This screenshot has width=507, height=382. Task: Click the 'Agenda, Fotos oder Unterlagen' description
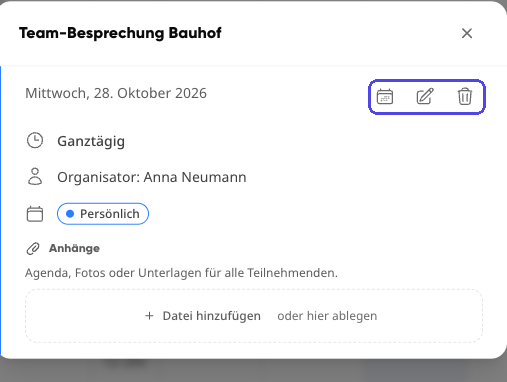pos(181,273)
